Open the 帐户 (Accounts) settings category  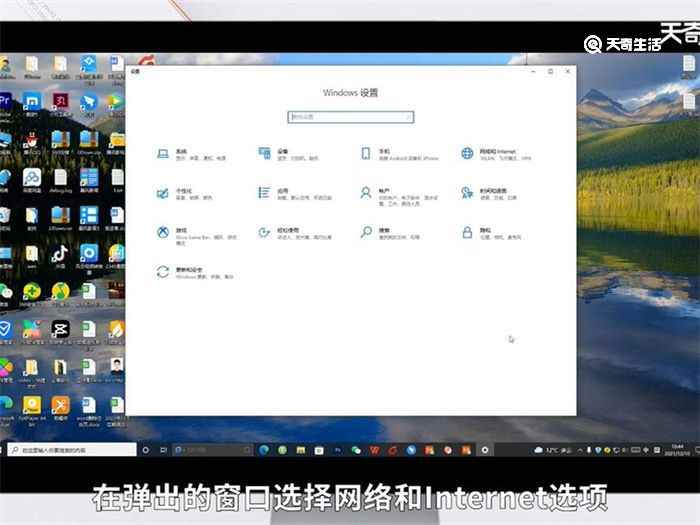[399, 196]
